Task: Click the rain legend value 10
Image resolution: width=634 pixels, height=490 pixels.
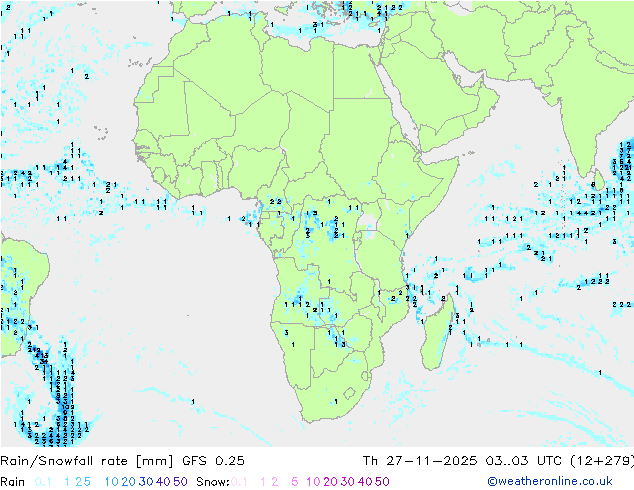Action: (111, 482)
